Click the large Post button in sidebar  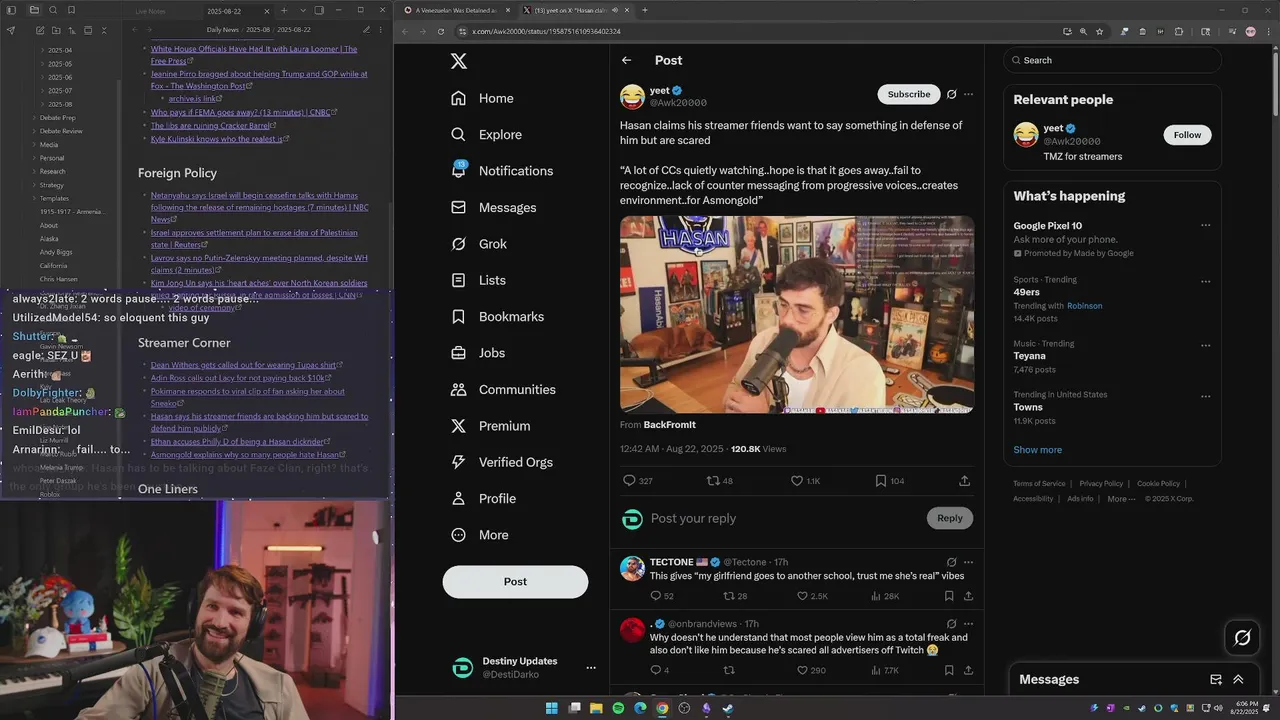point(515,582)
